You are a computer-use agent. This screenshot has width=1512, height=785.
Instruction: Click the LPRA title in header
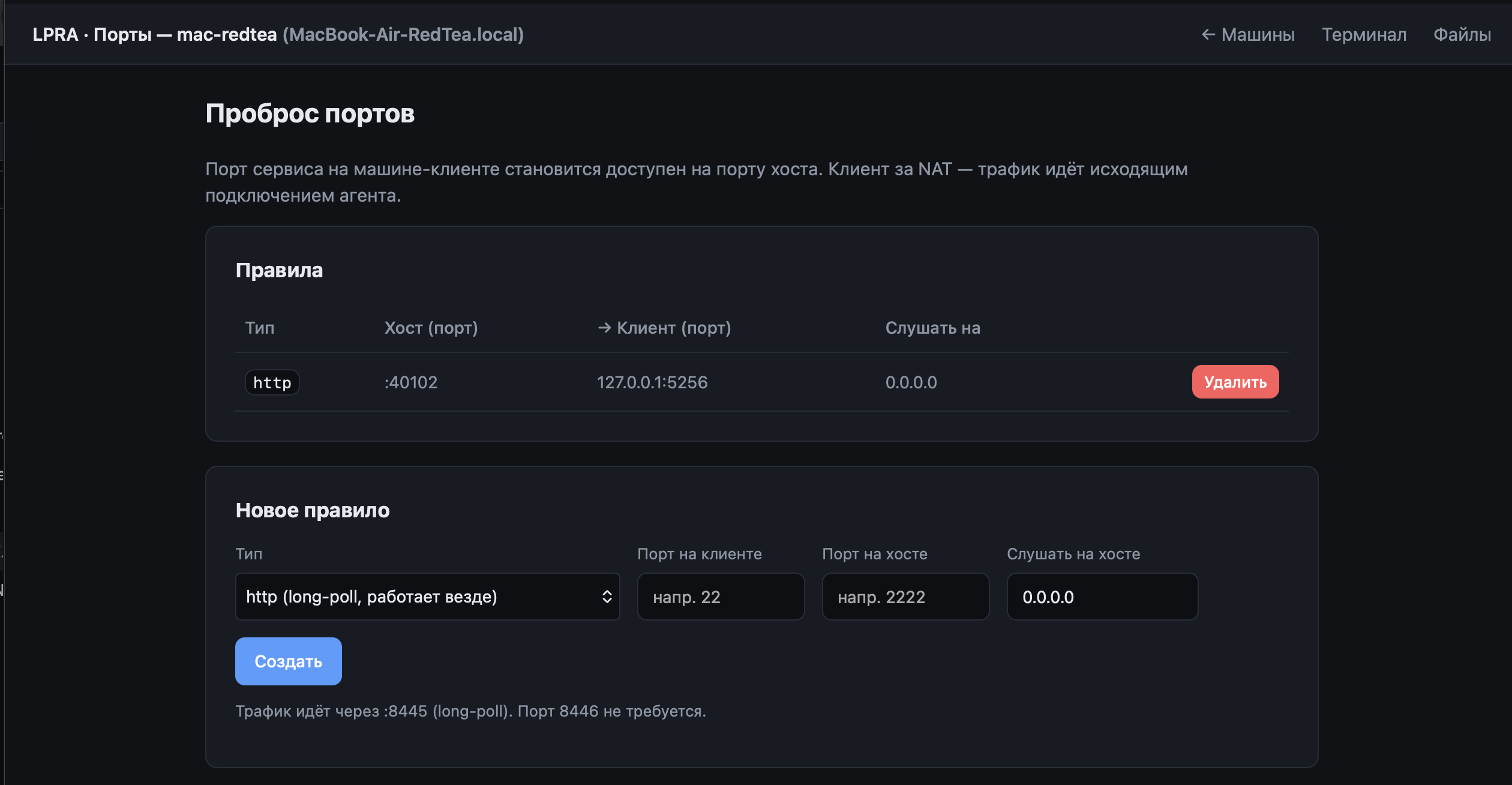(x=55, y=35)
